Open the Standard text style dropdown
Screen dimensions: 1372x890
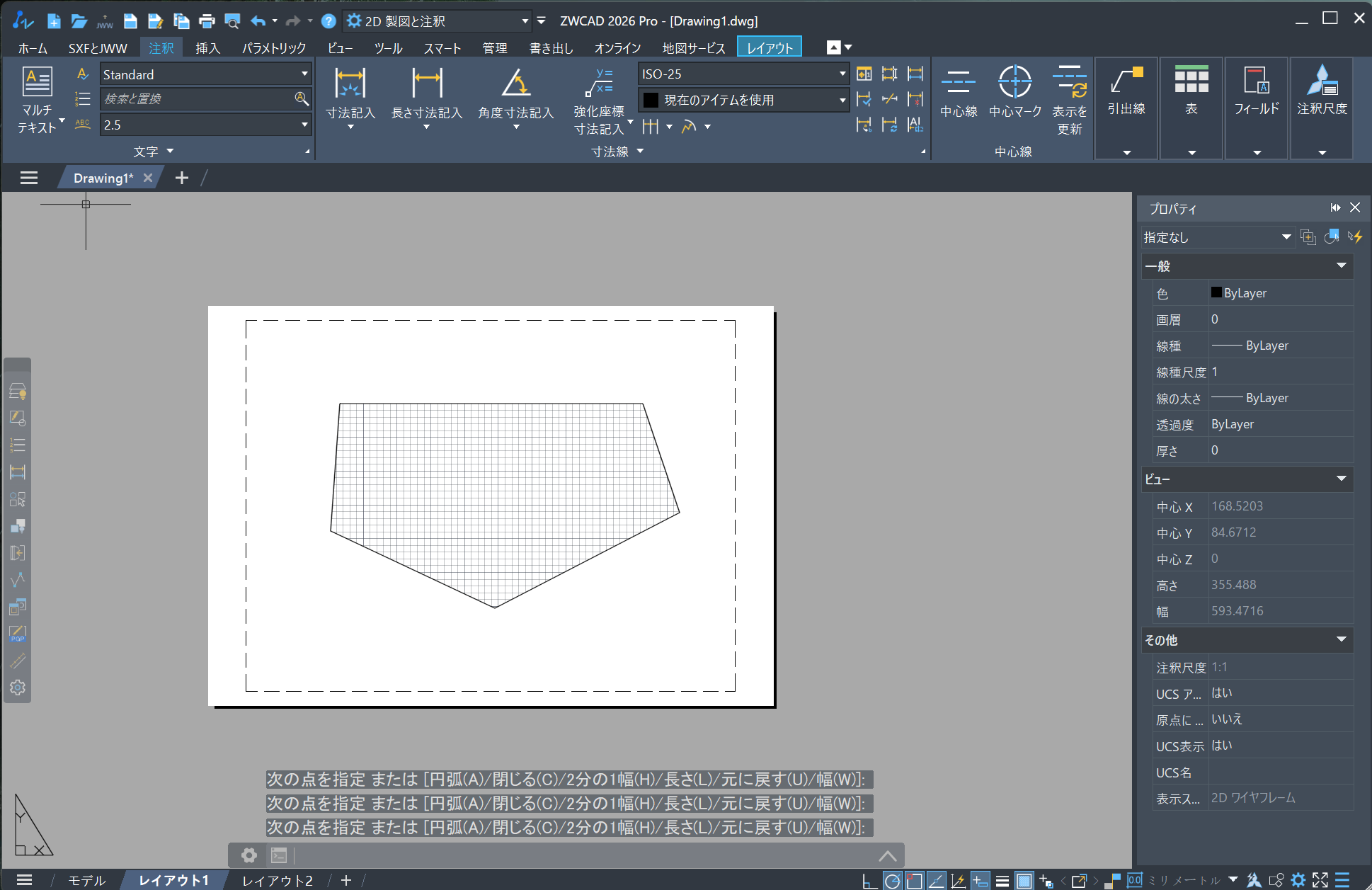click(304, 74)
